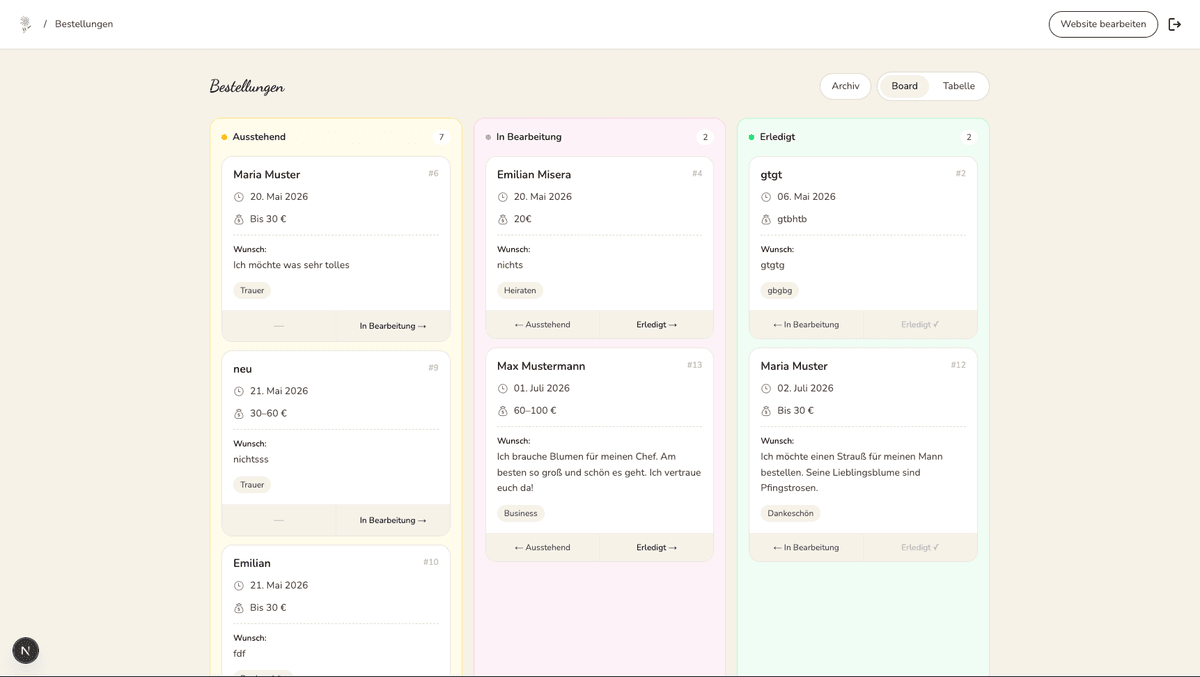Viewport: 1200px width, 677px height.
Task: Click clock icon on gtgt card
Action: click(x=766, y=197)
